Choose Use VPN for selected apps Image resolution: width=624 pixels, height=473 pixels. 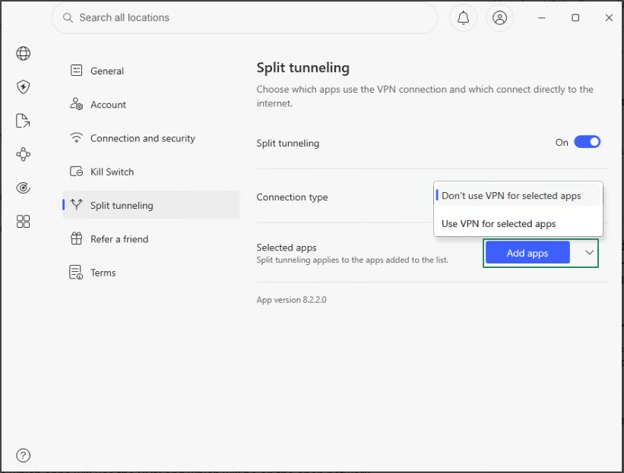pos(518,224)
